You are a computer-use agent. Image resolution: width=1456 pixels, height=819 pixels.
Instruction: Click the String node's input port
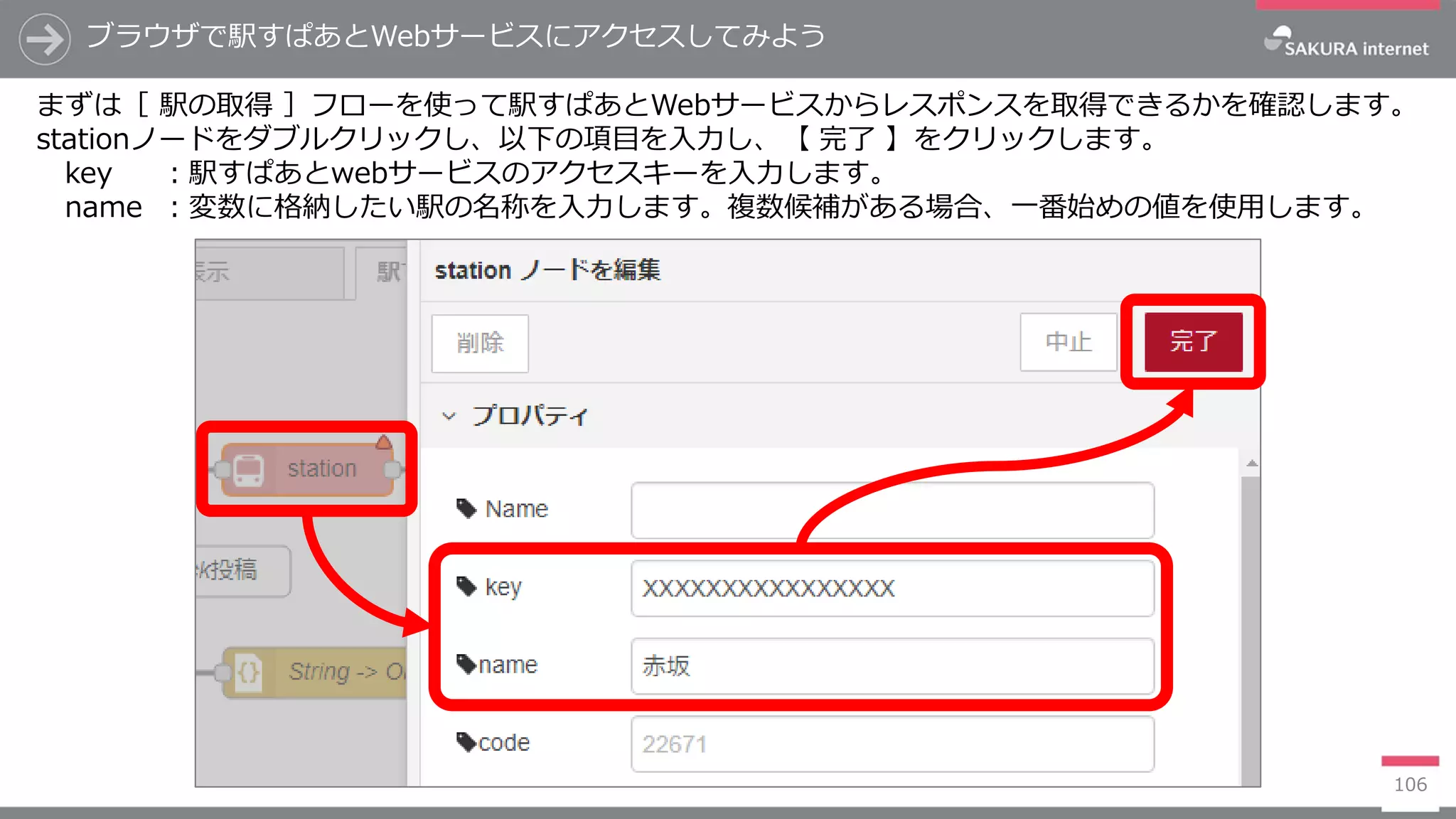tap(223, 673)
